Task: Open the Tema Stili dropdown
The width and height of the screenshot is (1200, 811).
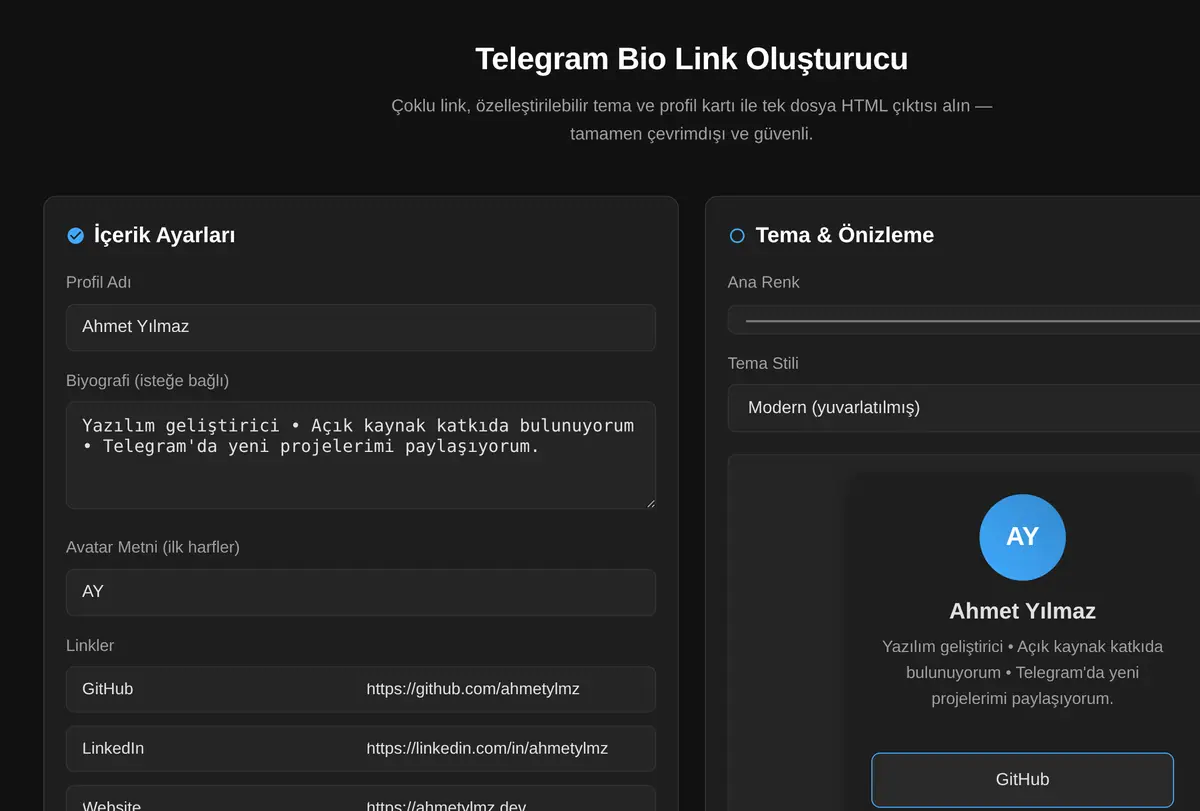Action: coord(964,408)
